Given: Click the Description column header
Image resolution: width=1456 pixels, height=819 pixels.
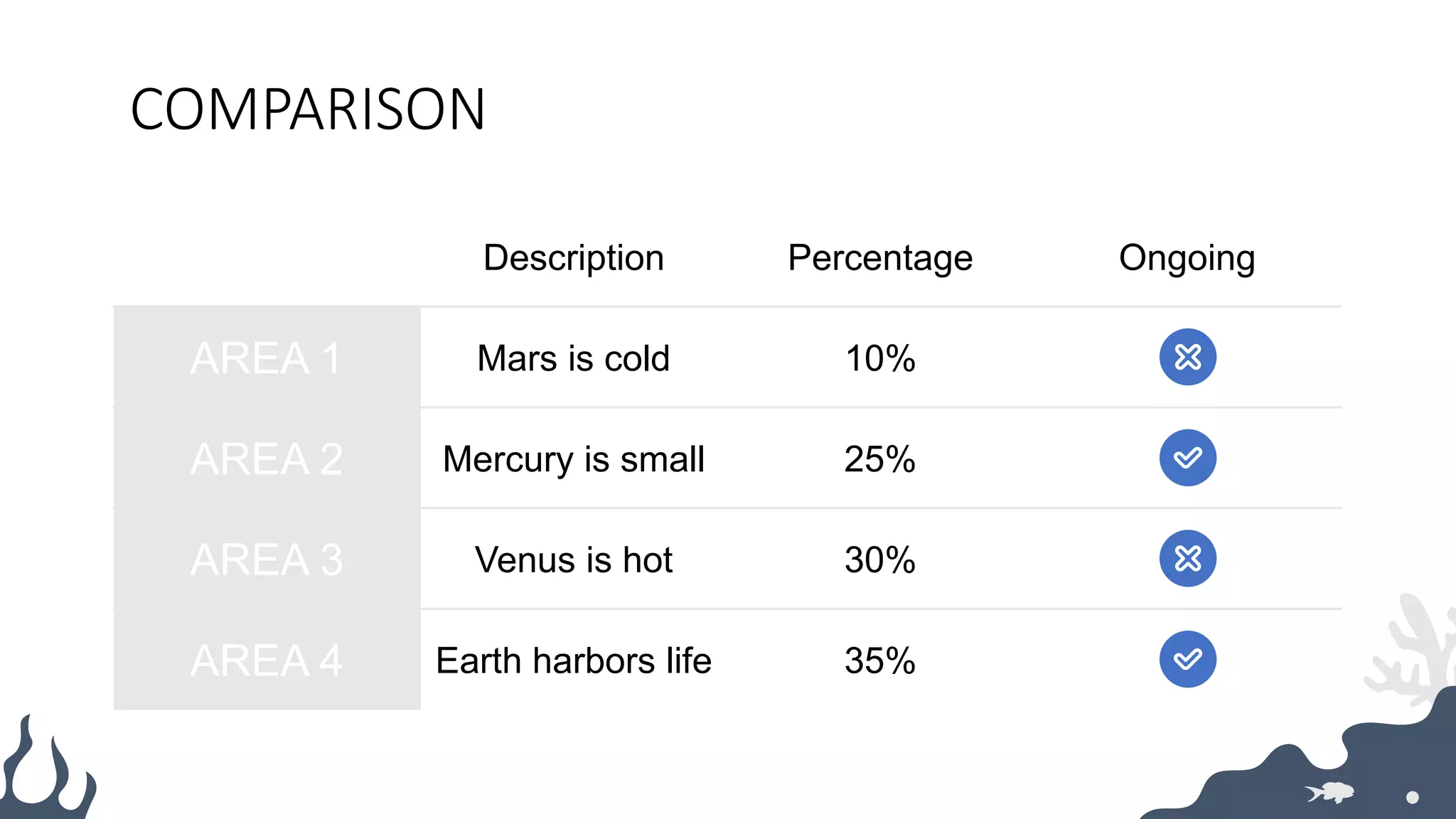Looking at the screenshot, I should [573, 257].
